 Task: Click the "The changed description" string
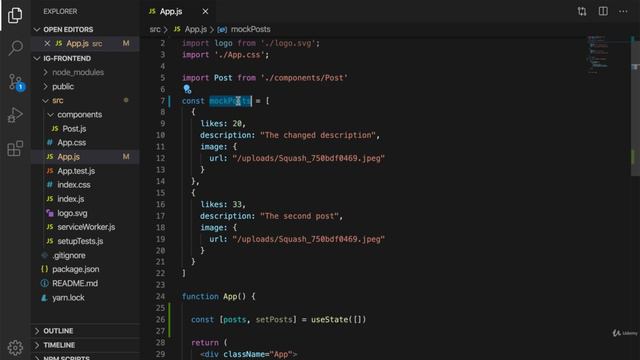(318, 135)
